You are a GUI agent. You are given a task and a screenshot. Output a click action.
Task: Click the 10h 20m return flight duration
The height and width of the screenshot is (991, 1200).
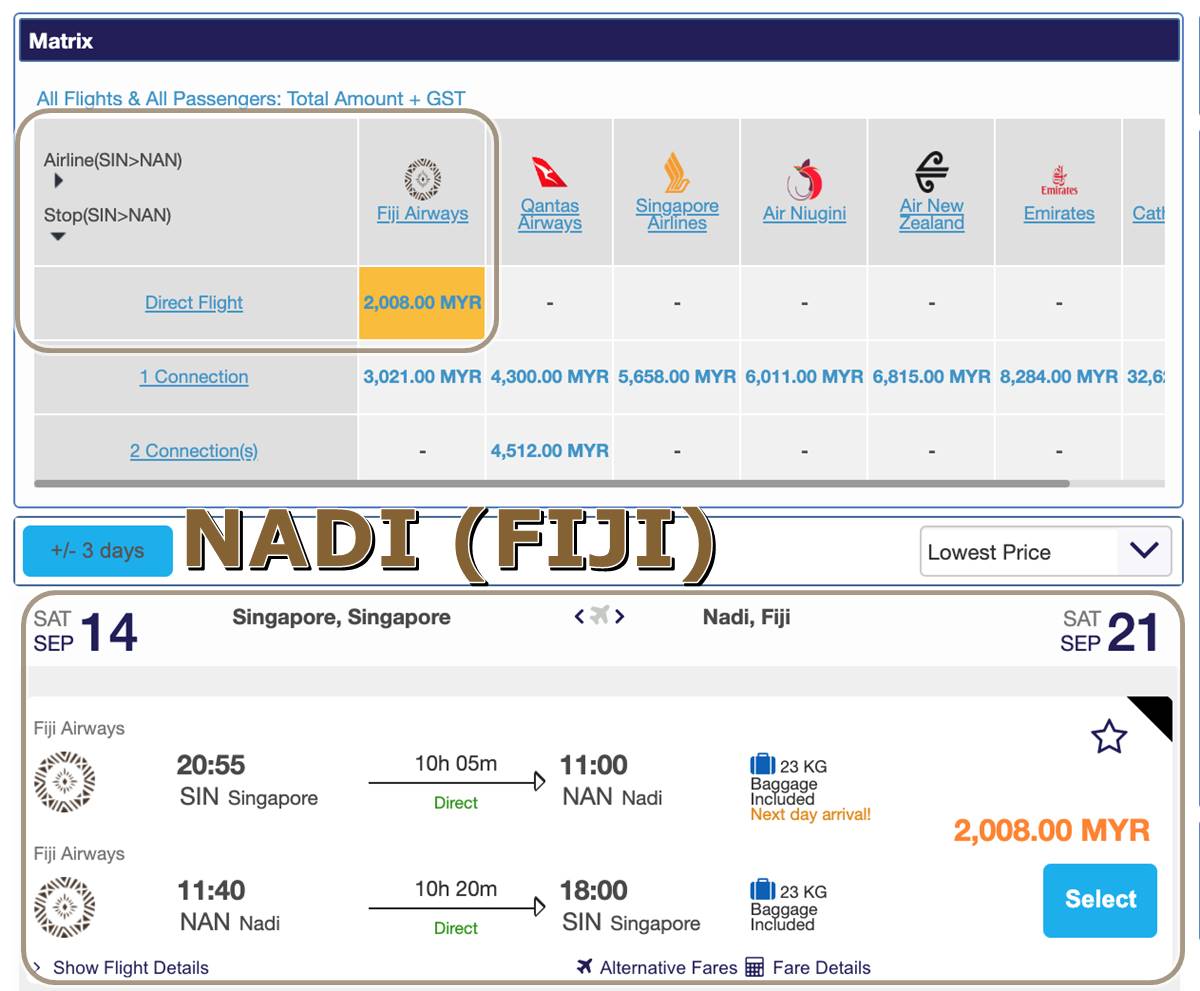(x=456, y=888)
